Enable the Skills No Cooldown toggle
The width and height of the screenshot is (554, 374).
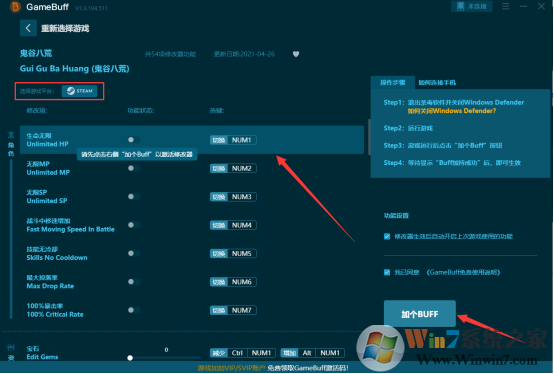(134, 253)
